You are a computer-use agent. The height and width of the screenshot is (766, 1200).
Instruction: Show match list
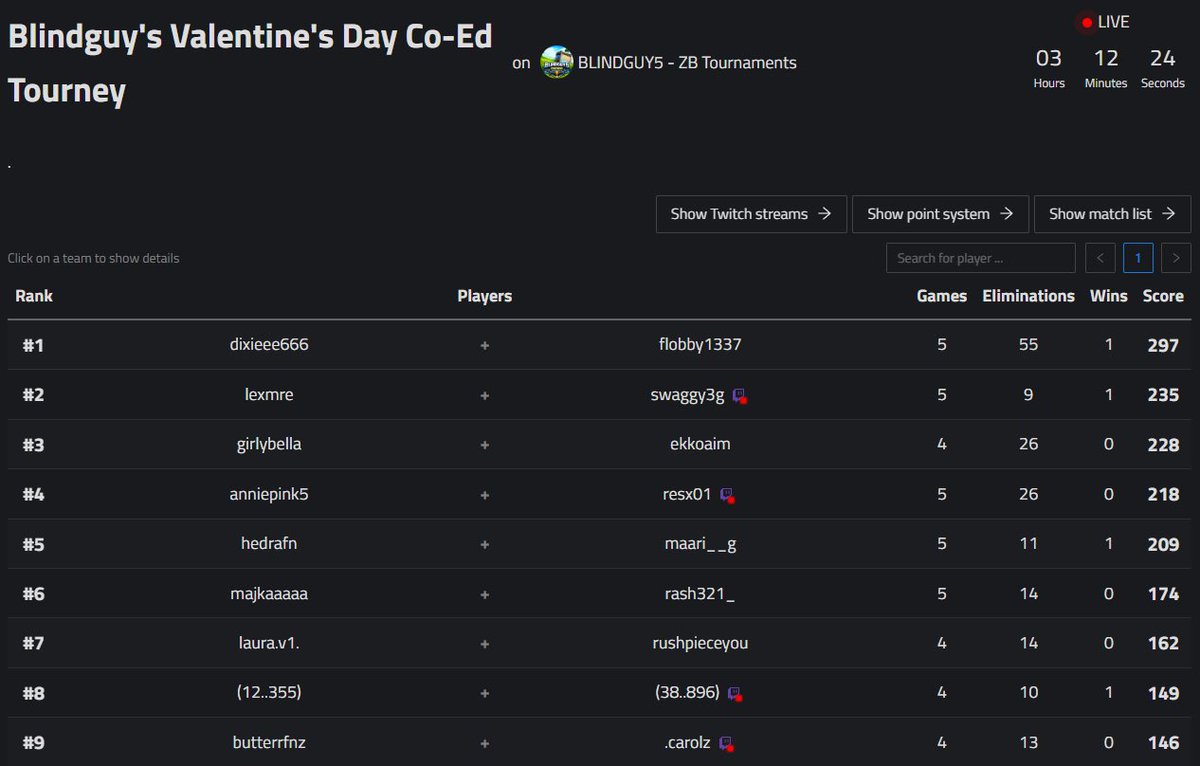click(x=1112, y=214)
